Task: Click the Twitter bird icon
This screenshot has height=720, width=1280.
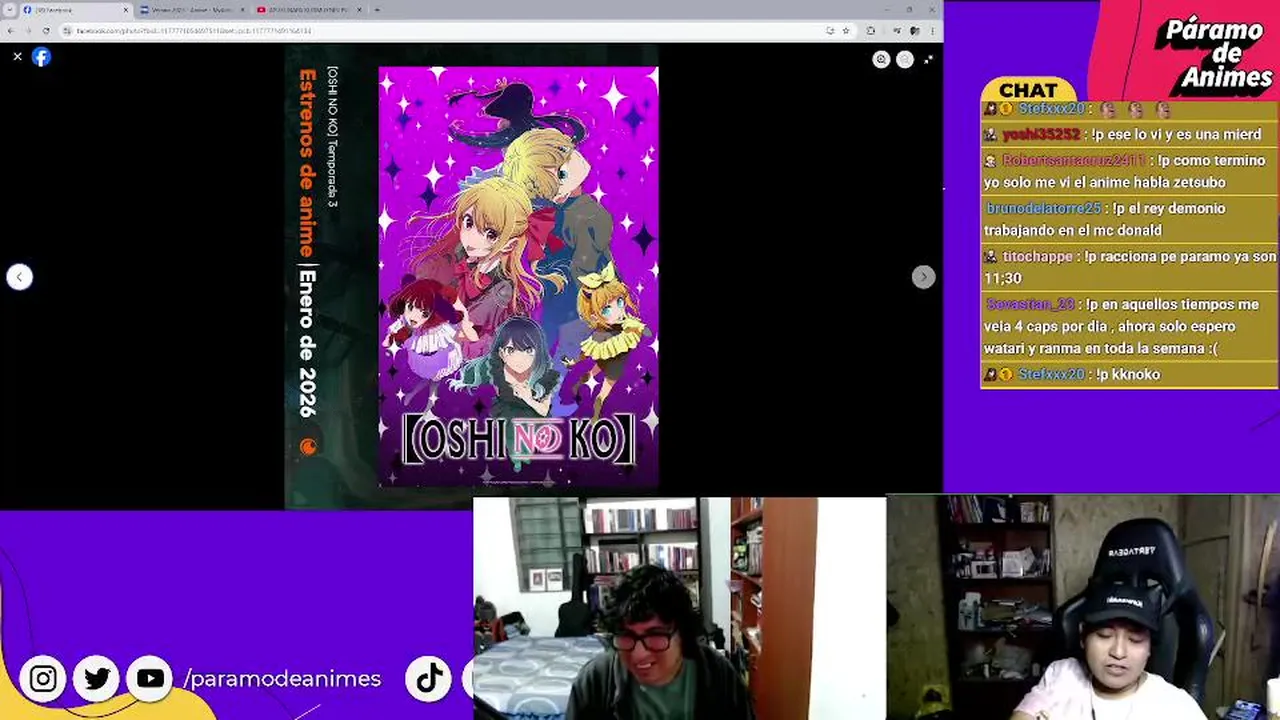Action: pyautogui.click(x=97, y=679)
